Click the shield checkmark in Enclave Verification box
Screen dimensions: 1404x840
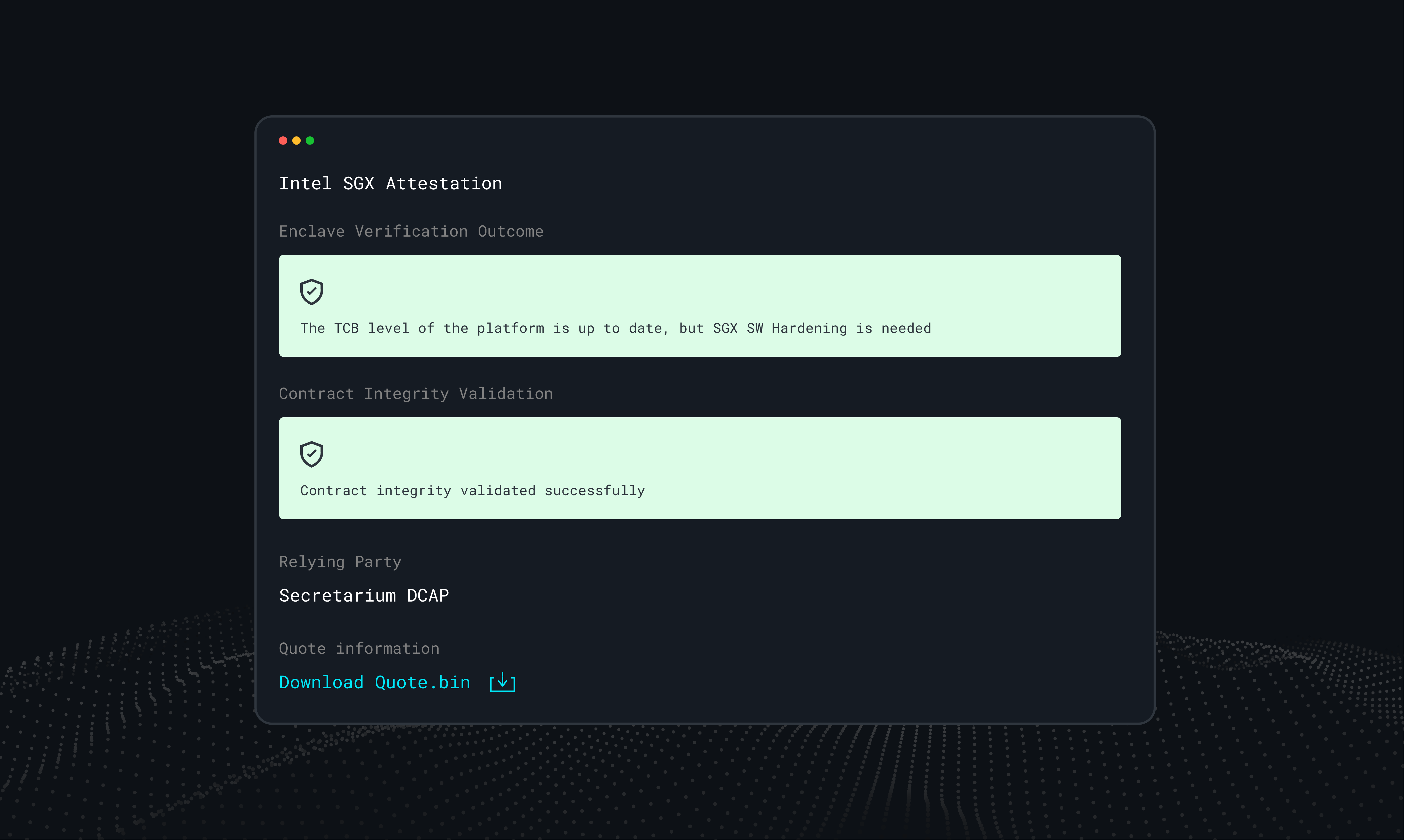[311, 292]
